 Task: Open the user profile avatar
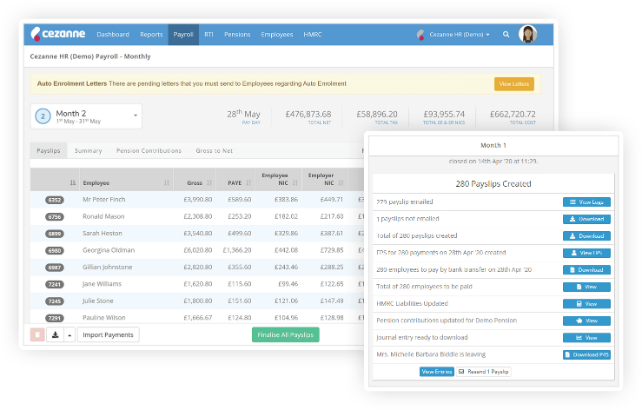[528, 34]
